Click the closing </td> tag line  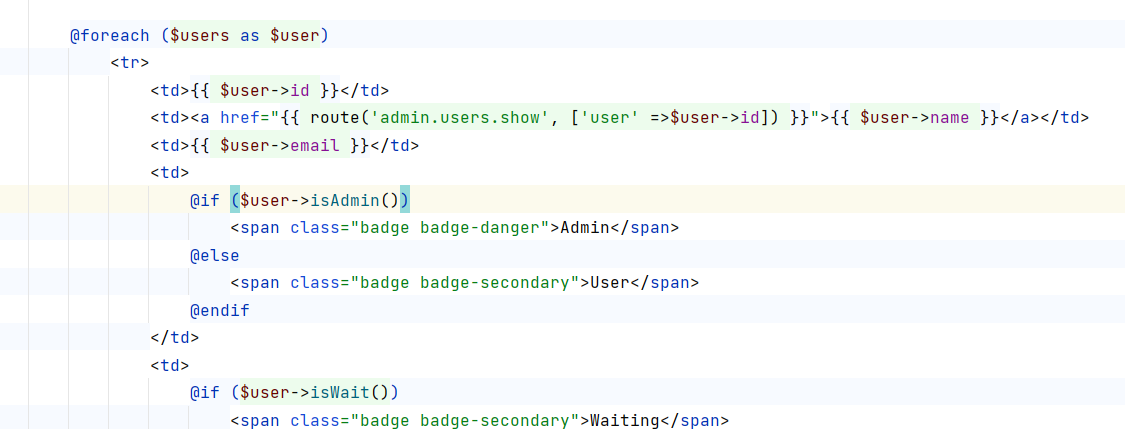click(175, 337)
